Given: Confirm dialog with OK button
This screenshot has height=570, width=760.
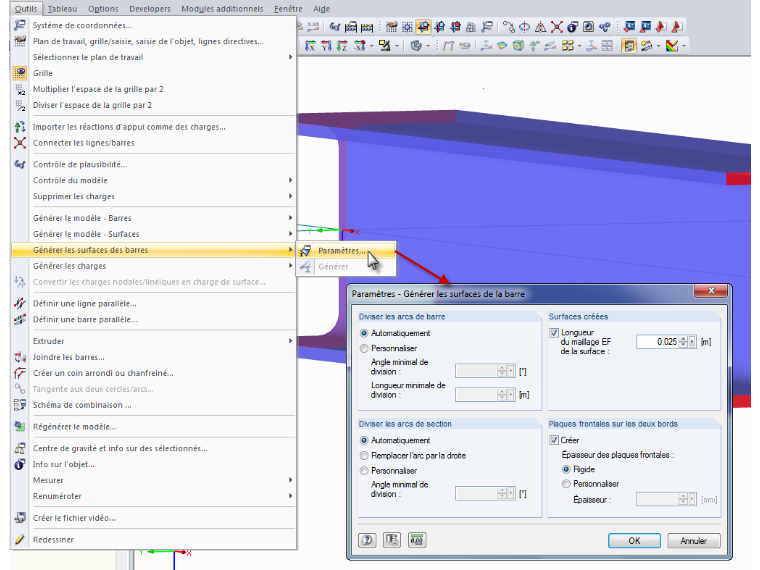Looking at the screenshot, I should coord(634,540).
